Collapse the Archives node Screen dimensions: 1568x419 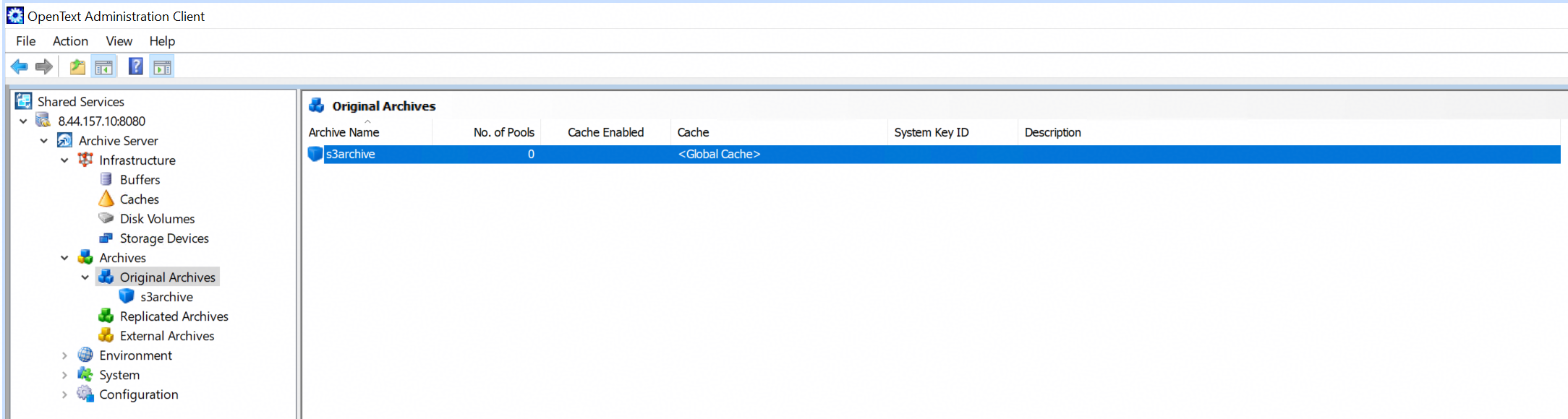64,257
